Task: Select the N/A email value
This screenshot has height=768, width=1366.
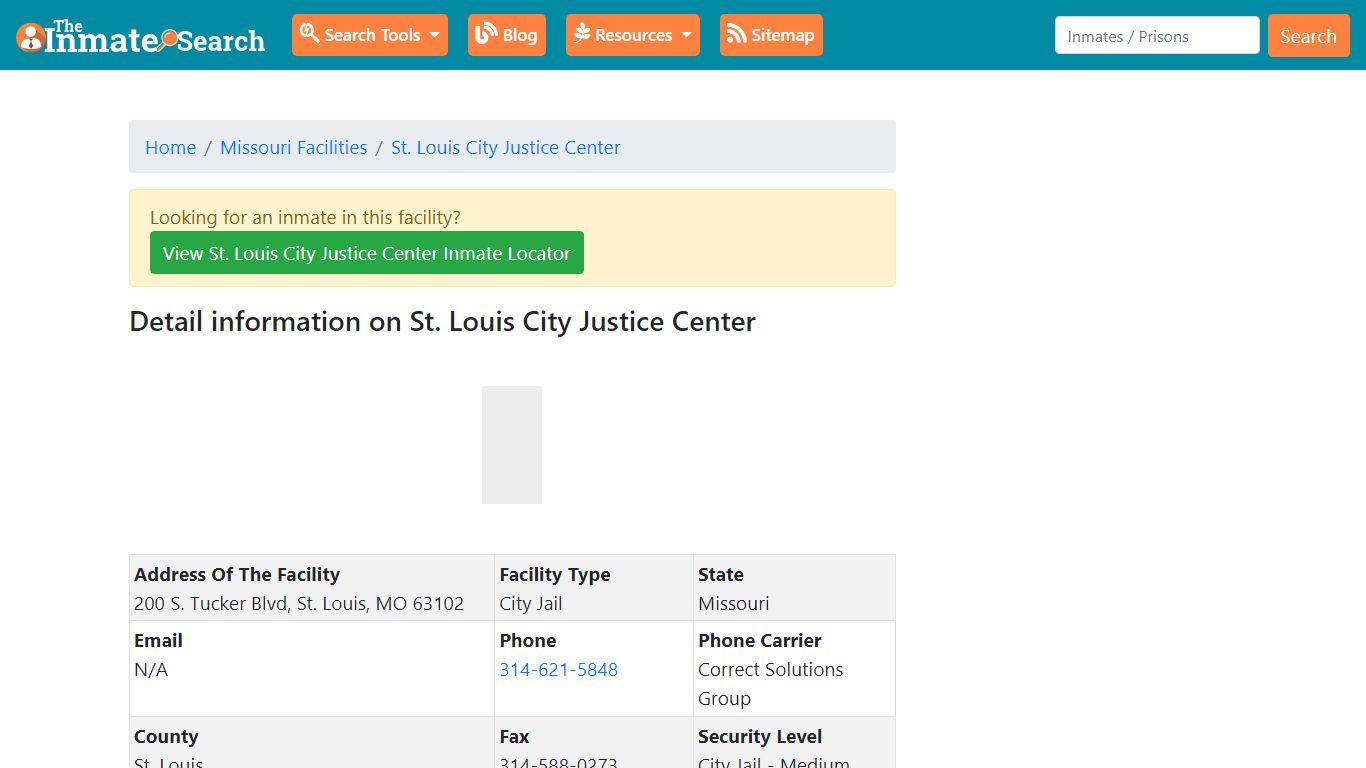Action: click(x=151, y=669)
